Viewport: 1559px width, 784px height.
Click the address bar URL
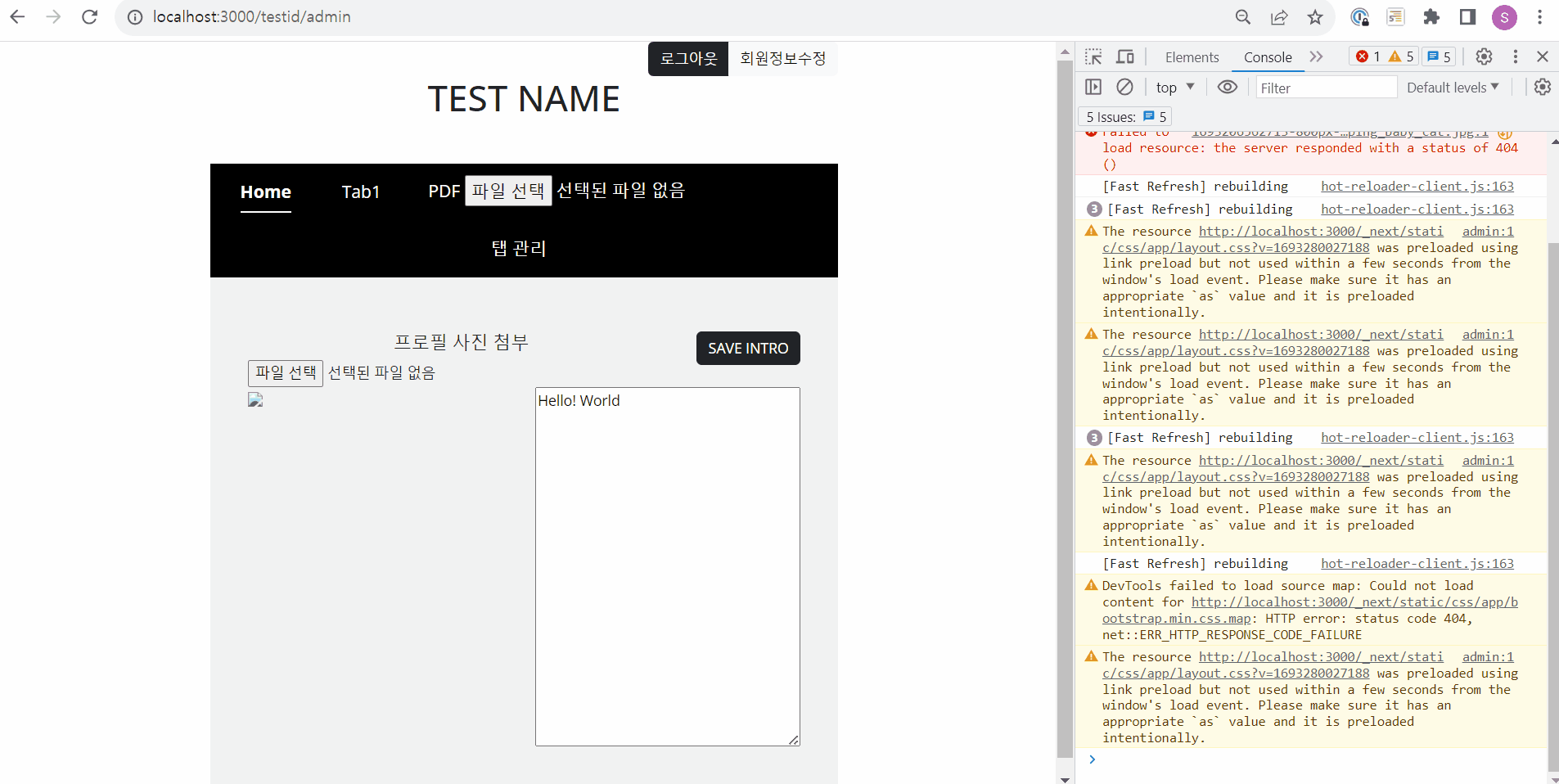point(252,16)
